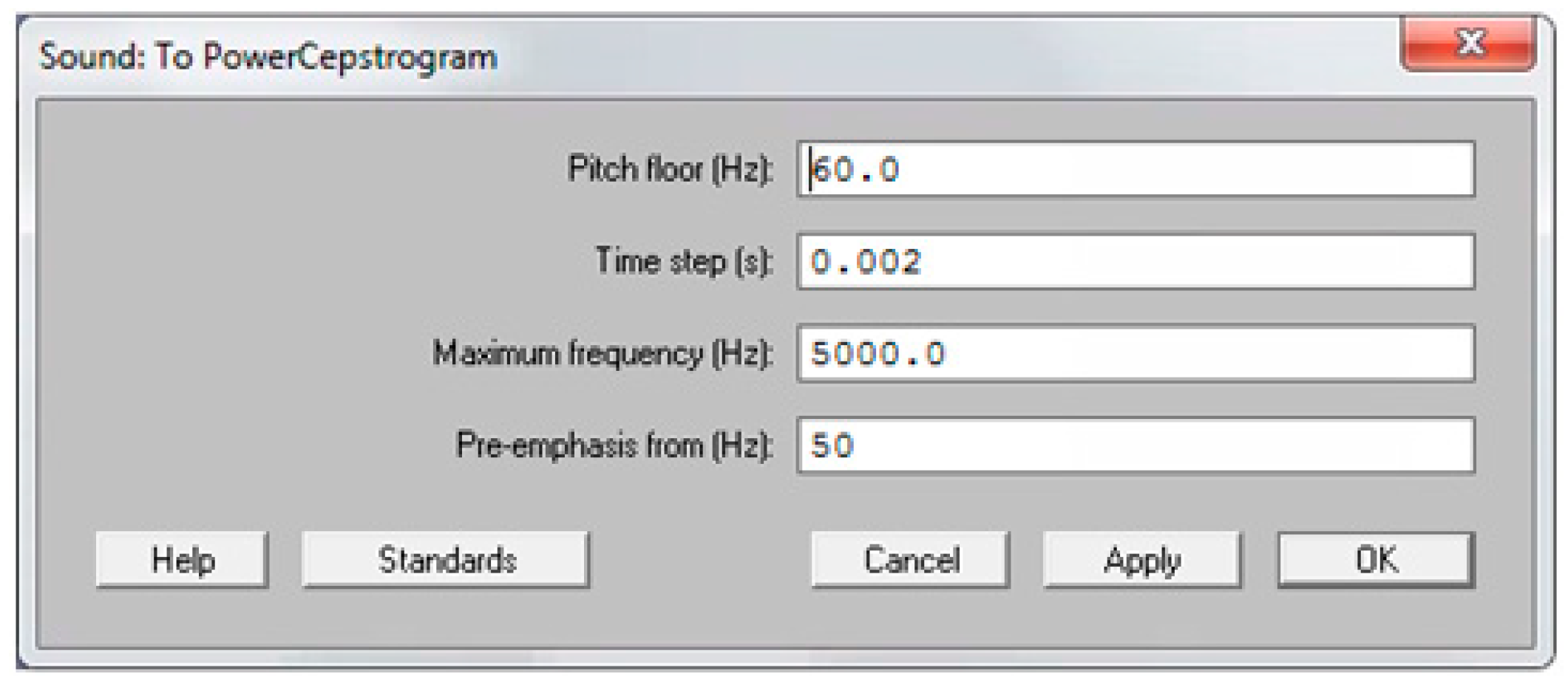This screenshot has width=1568, height=679.
Task: Click the Help button
Action: click(182, 559)
